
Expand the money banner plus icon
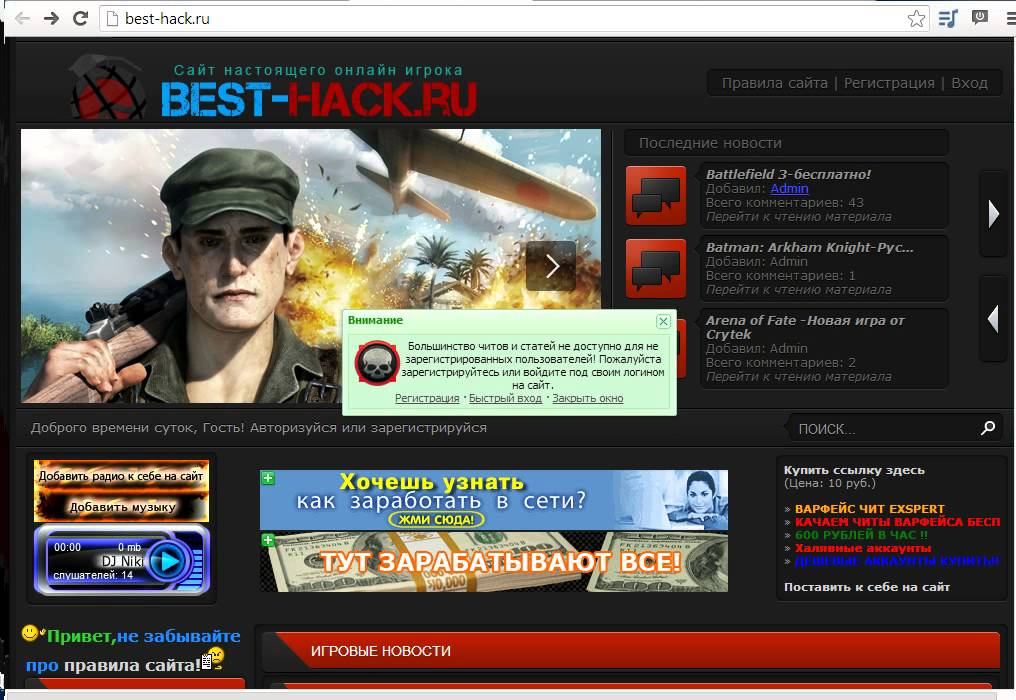[268, 540]
